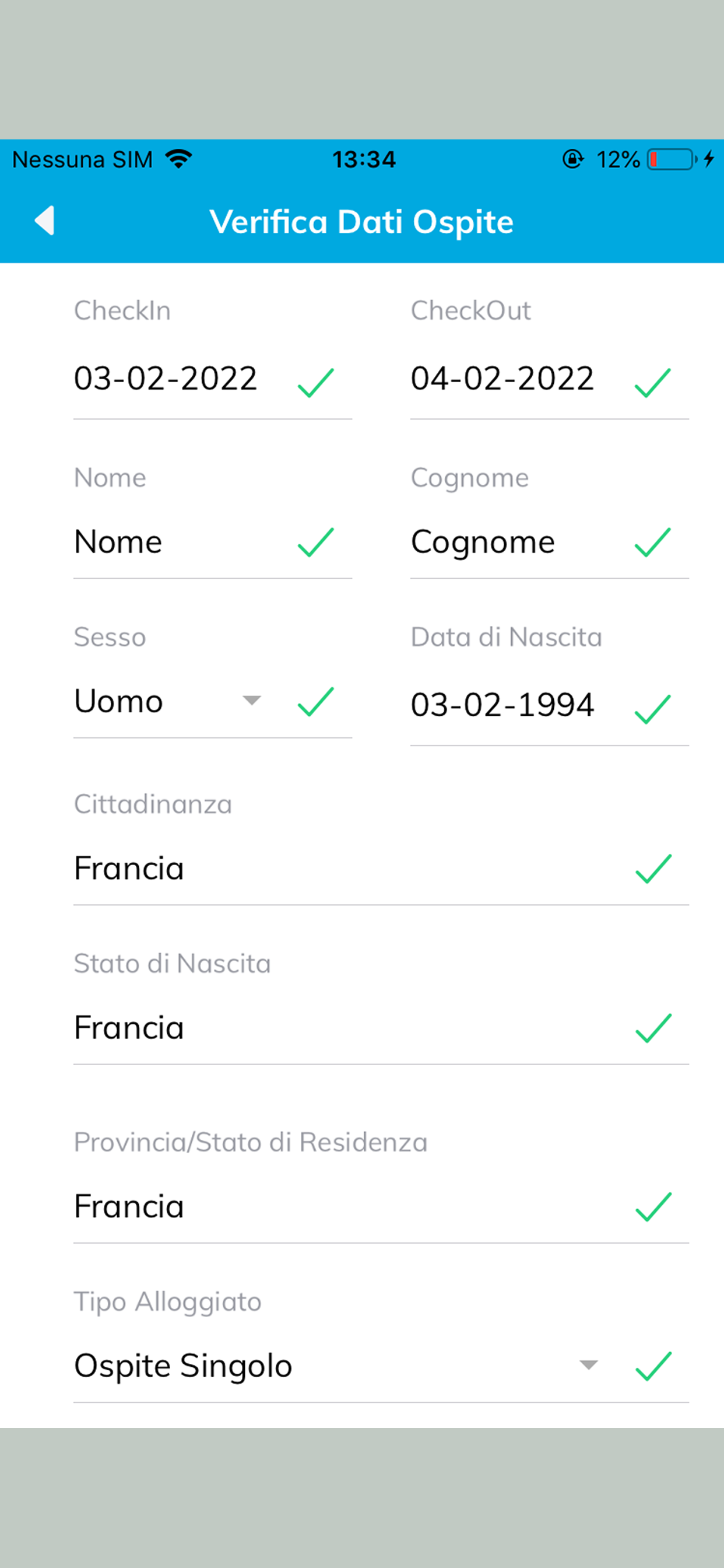
Task: Expand the Tipo Alloggiato dropdown arrow
Action: 588,1364
